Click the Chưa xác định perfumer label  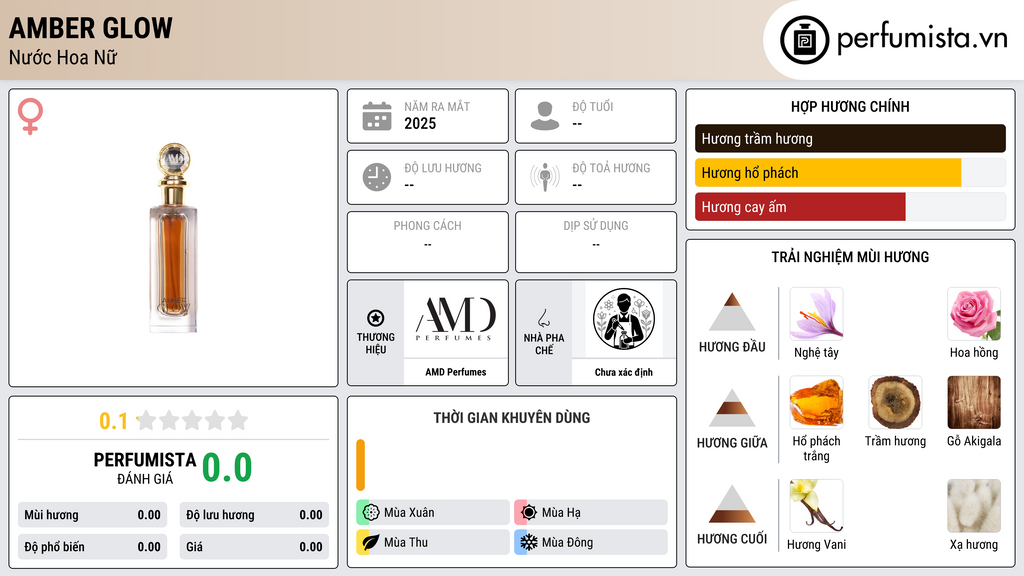[624, 372]
